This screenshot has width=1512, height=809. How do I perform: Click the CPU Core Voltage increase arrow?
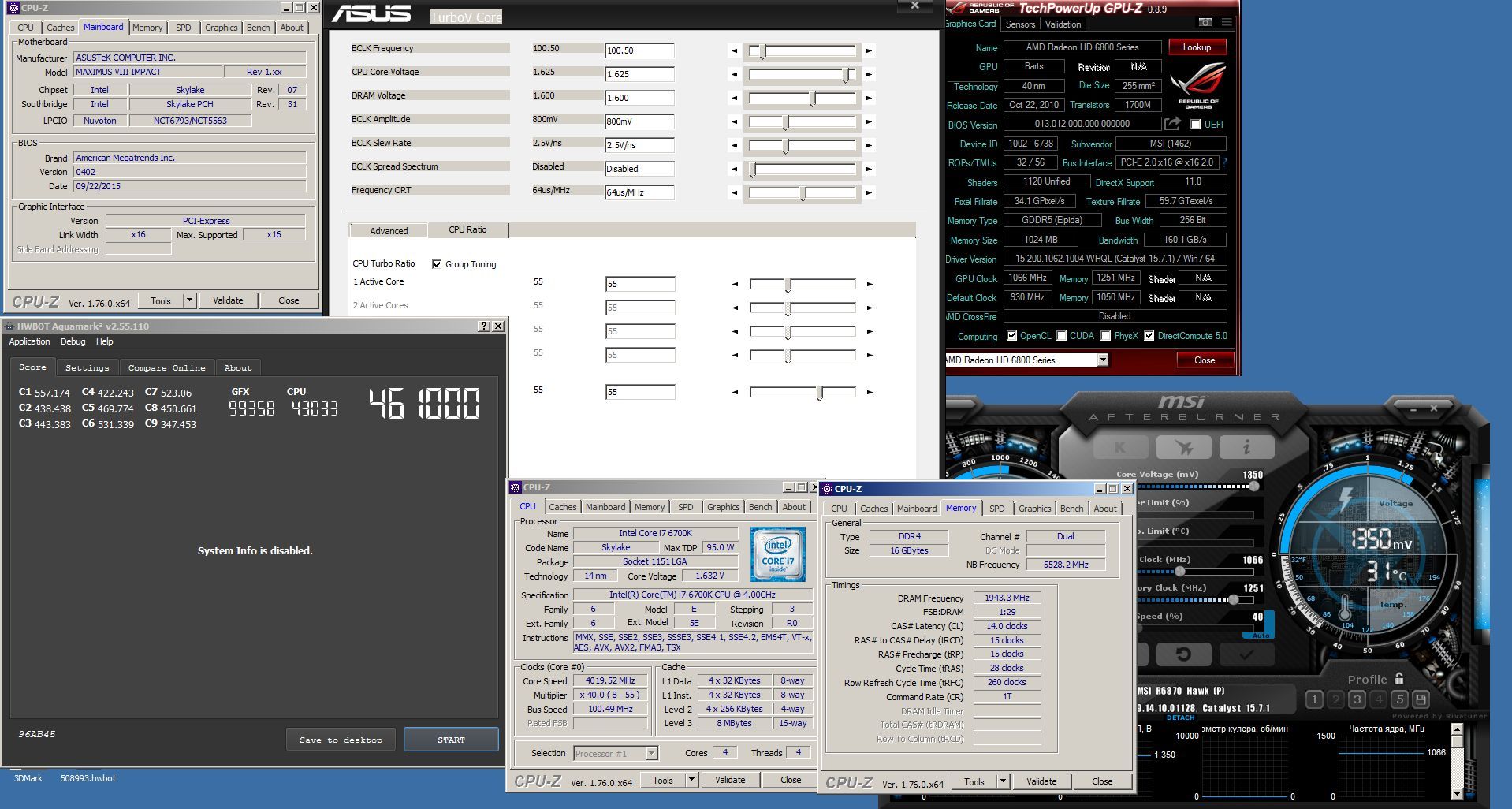pos(869,74)
